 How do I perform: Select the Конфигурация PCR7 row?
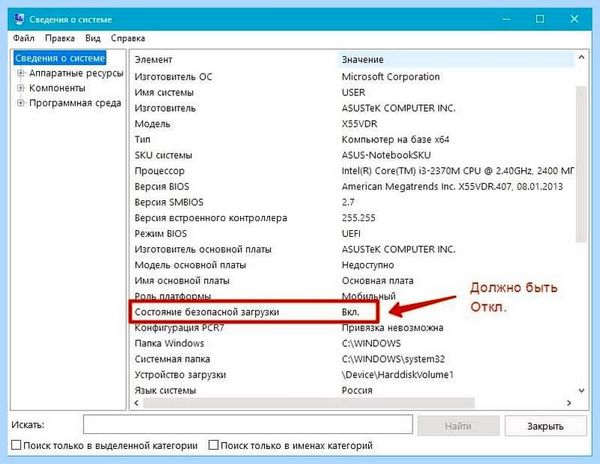point(354,328)
